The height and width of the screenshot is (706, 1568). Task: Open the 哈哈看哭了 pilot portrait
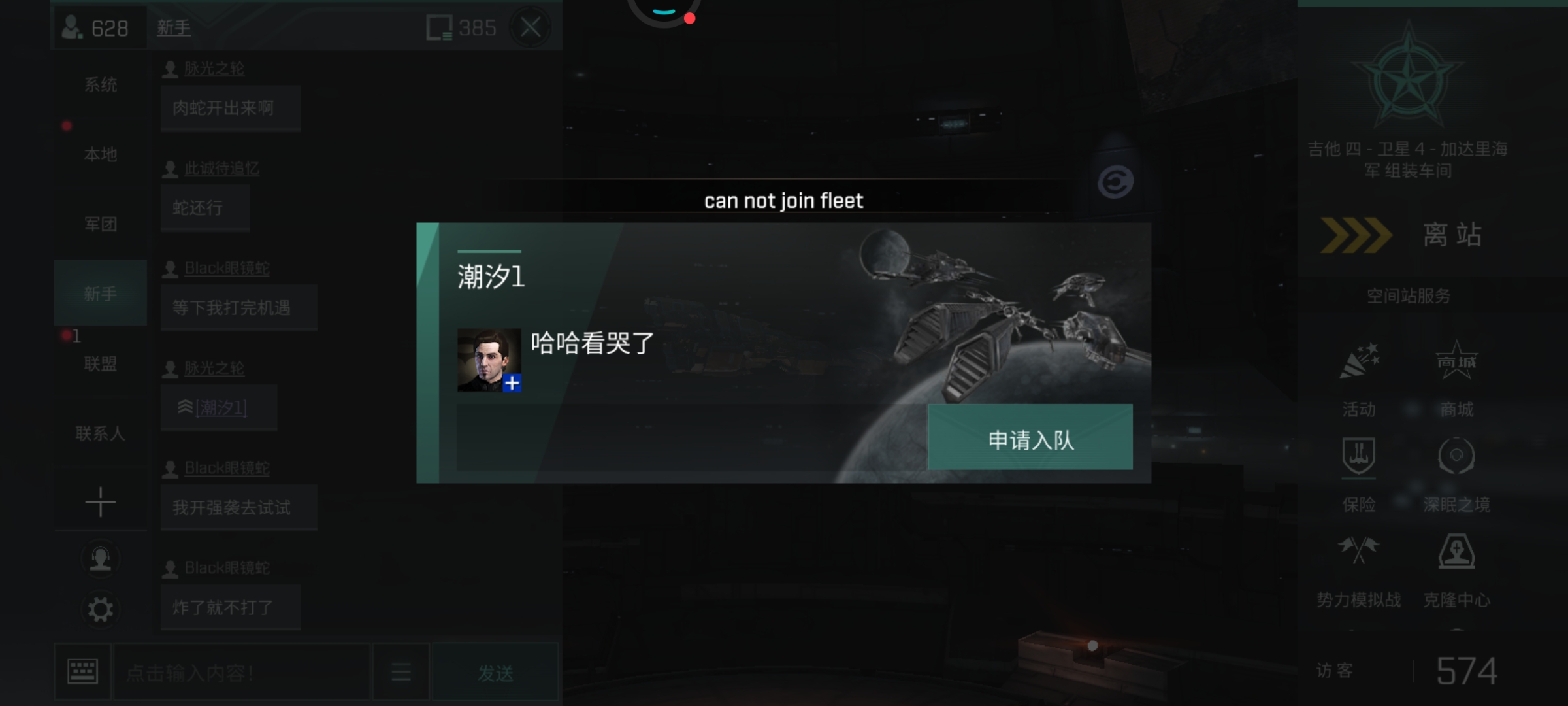[489, 360]
